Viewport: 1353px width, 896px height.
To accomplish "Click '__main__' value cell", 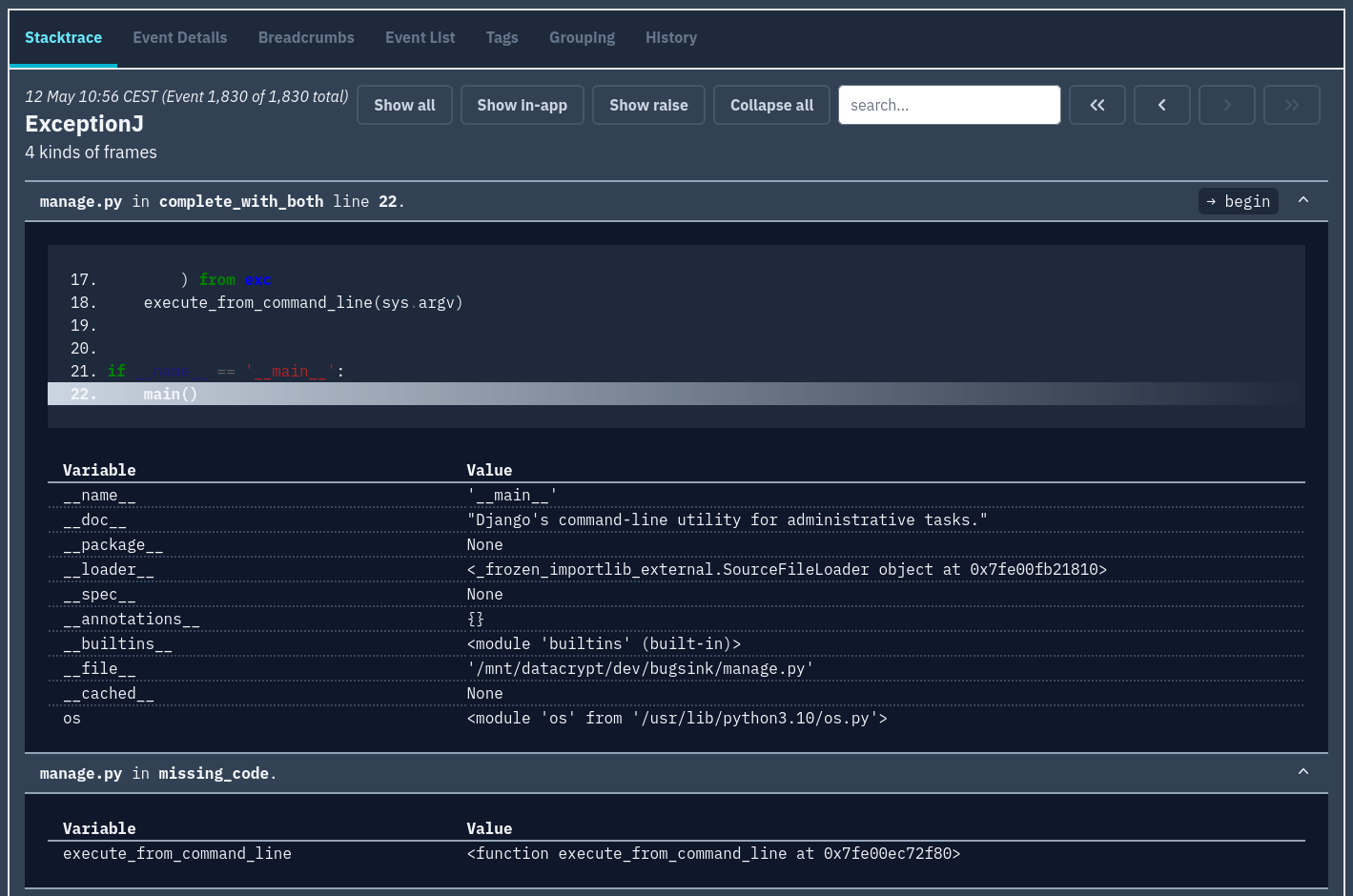I will click(512, 495).
